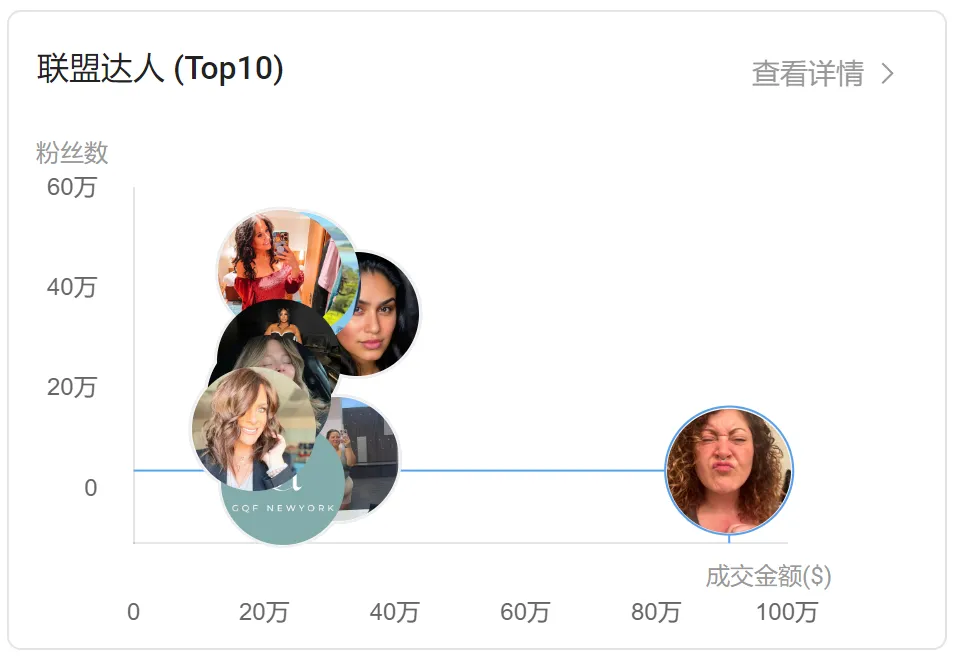Open the 查看详情 details link
The width and height of the screenshot is (956, 657).
tap(807, 74)
